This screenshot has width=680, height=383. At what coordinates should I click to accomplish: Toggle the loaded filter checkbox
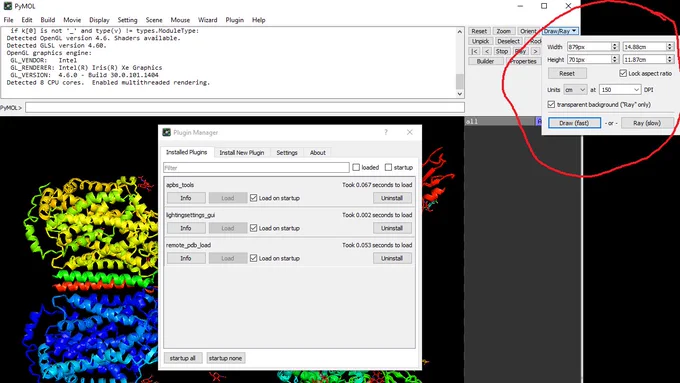(x=356, y=167)
